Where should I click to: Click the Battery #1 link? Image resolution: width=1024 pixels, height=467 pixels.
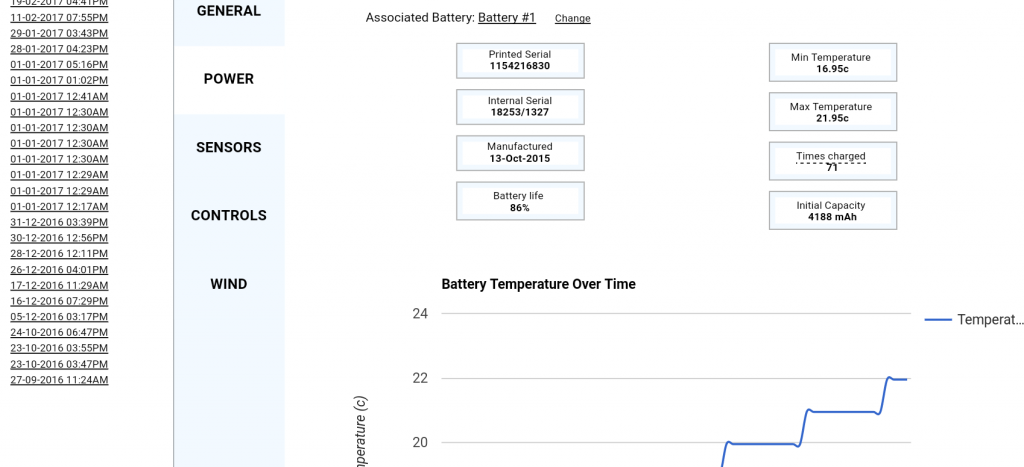(x=507, y=18)
